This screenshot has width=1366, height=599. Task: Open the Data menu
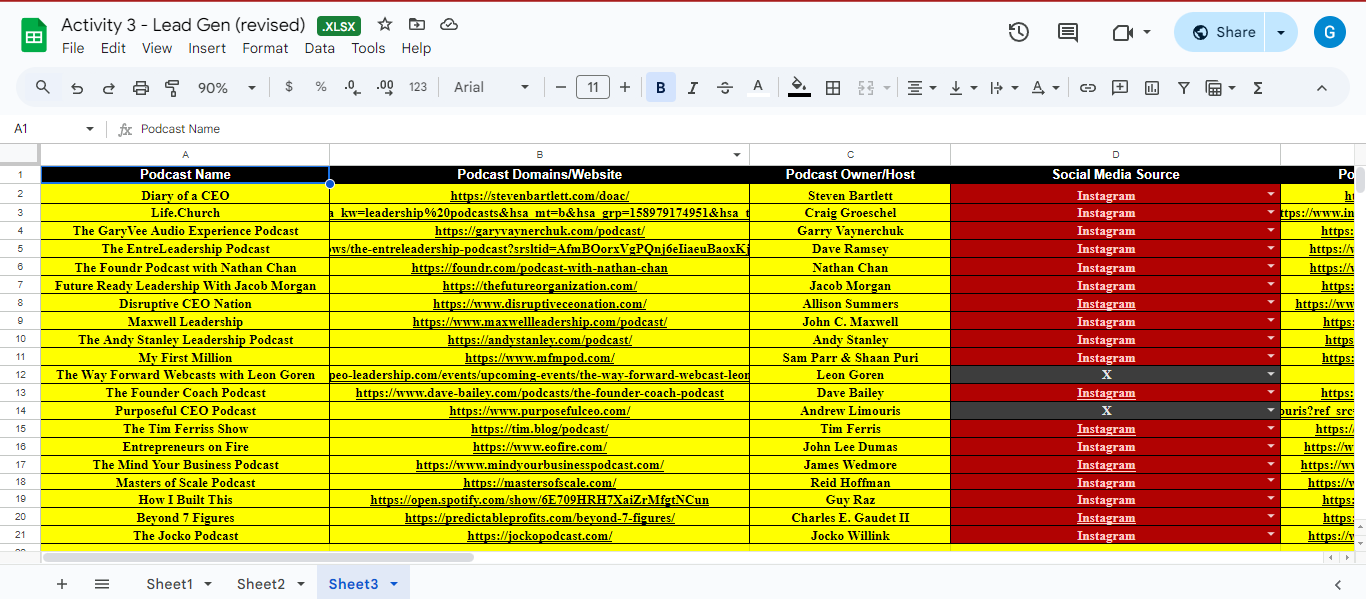[320, 48]
